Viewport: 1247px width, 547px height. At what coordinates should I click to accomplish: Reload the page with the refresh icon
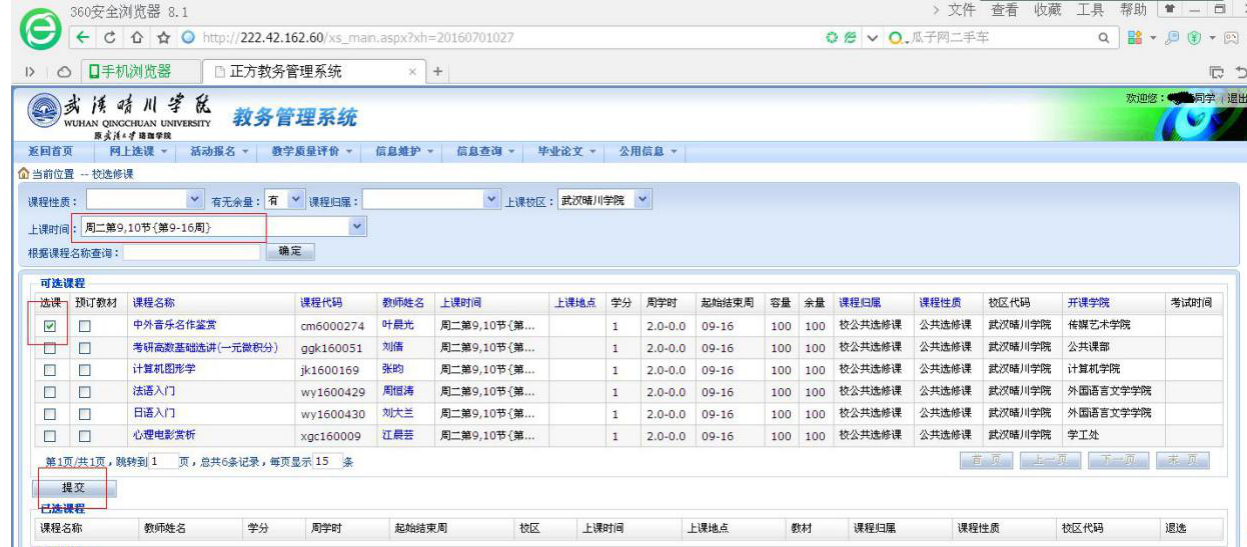[x=109, y=38]
